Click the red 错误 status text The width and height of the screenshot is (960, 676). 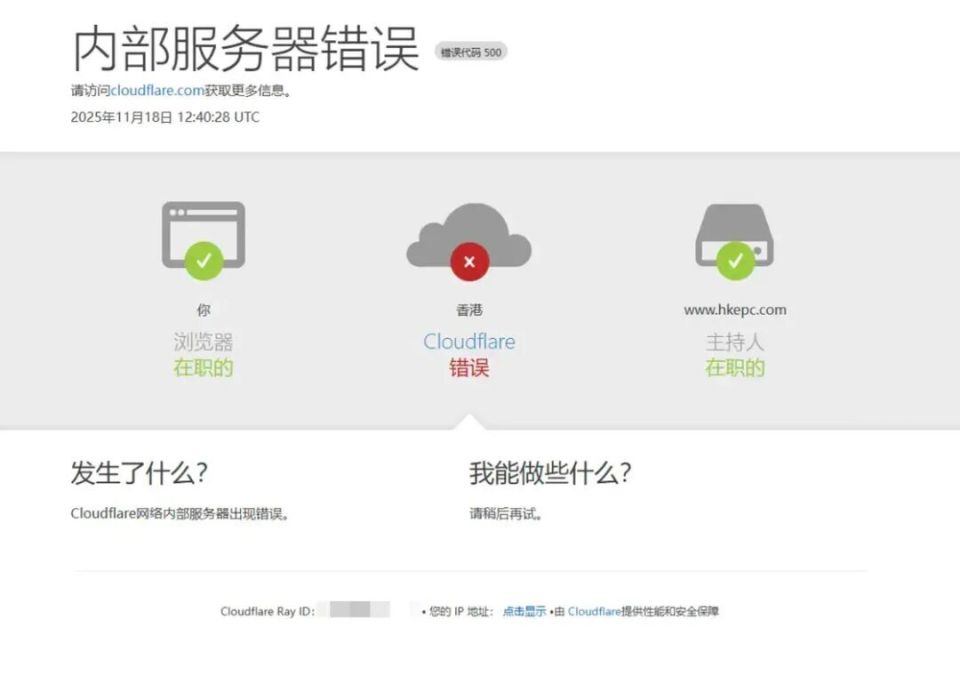(470, 368)
